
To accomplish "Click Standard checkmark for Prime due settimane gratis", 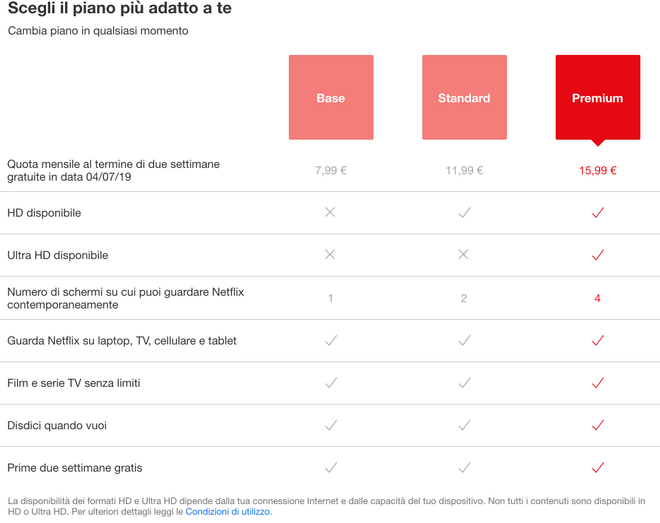I will coord(464,467).
